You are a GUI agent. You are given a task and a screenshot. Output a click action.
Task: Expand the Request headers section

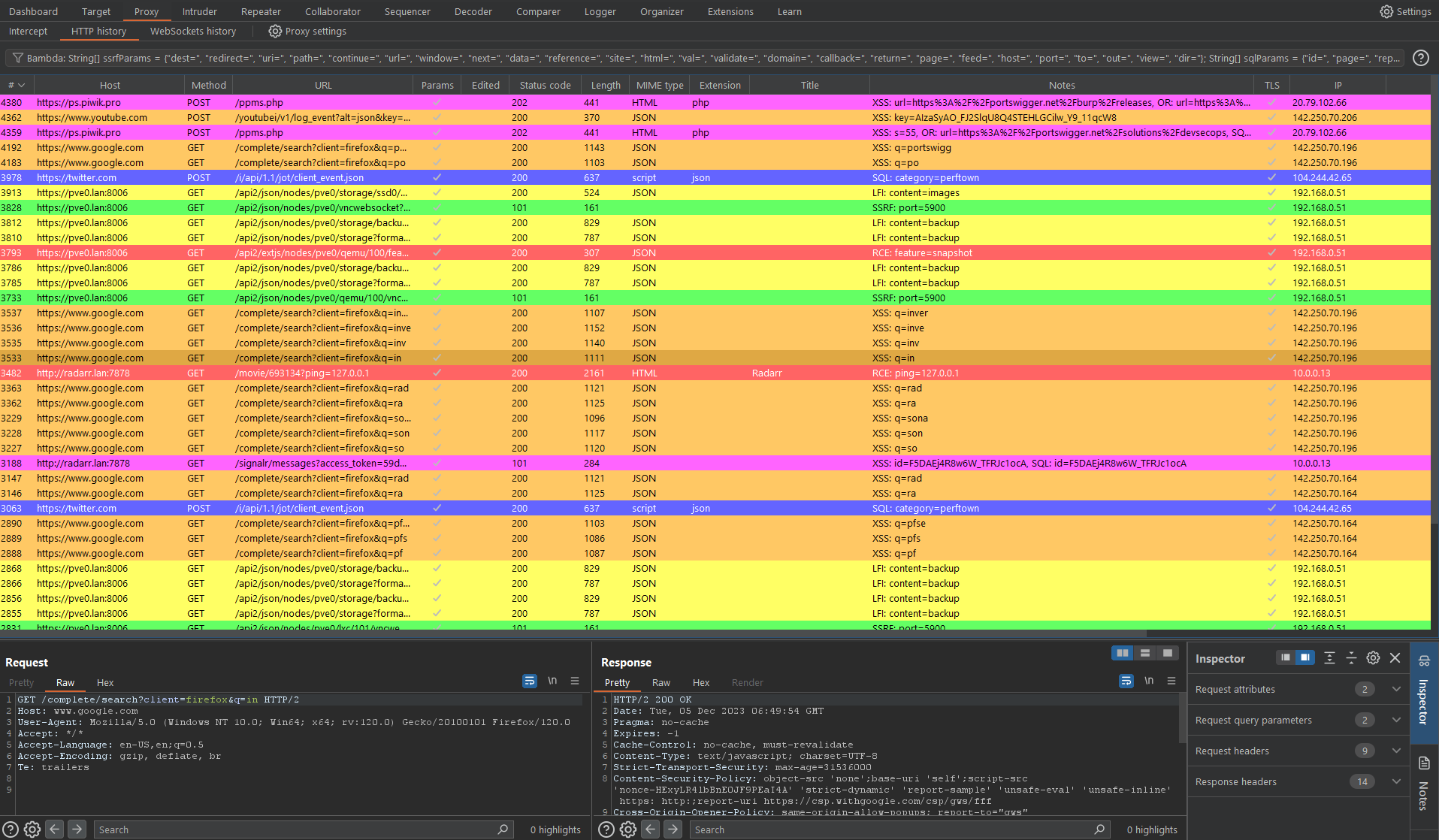pyautogui.click(x=1298, y=751)
